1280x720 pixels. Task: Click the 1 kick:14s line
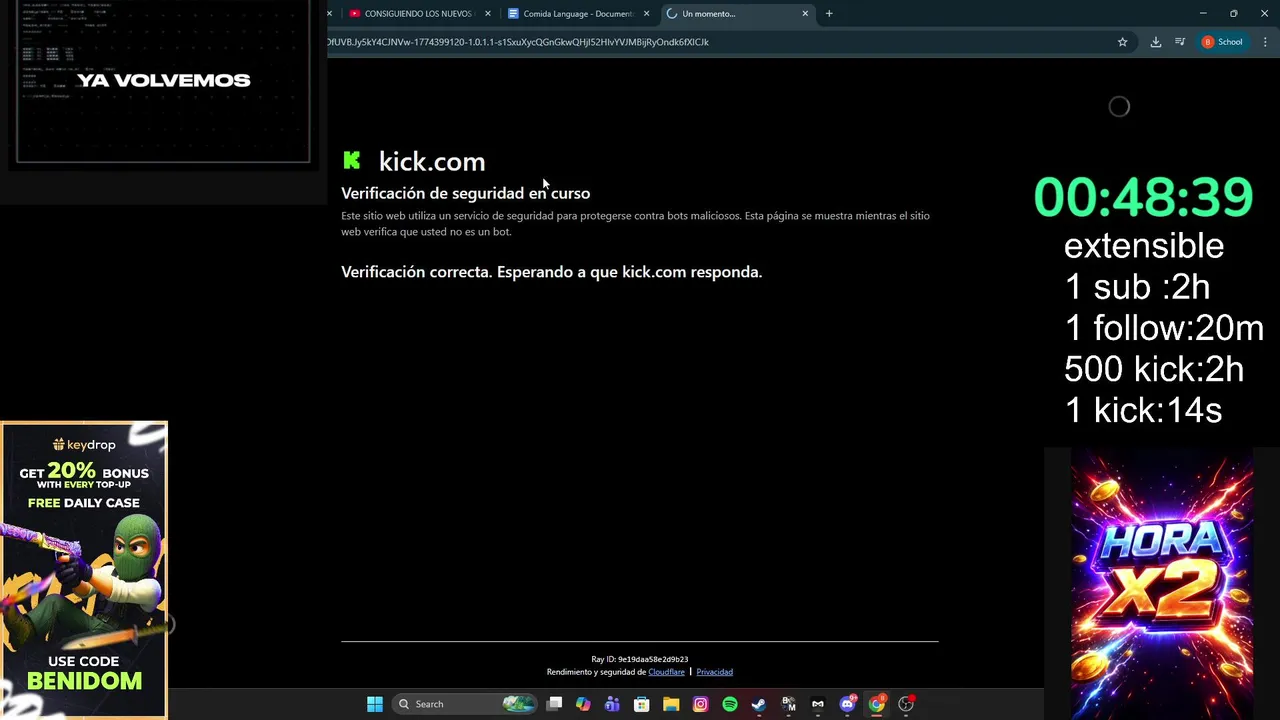[1143, 410]
